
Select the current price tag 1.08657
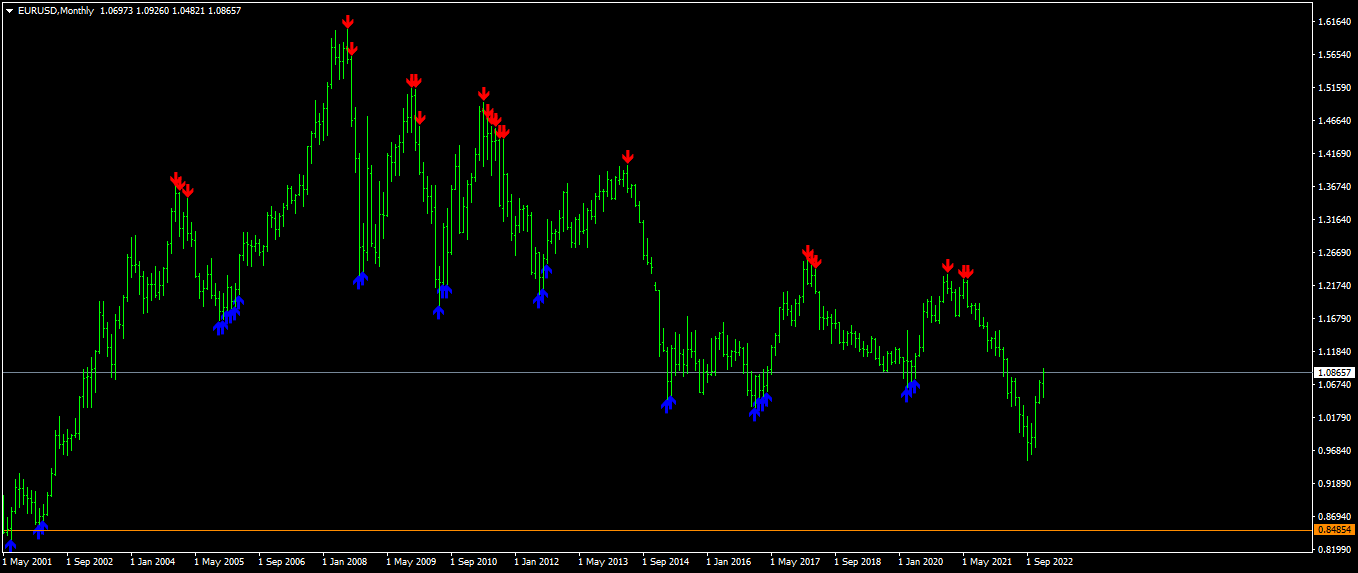[x=1336, y=372]
